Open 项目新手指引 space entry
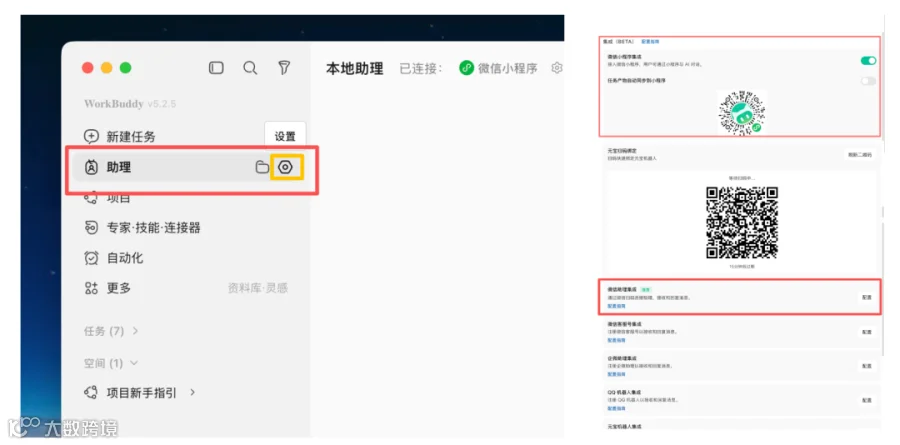 click(142, 393)
